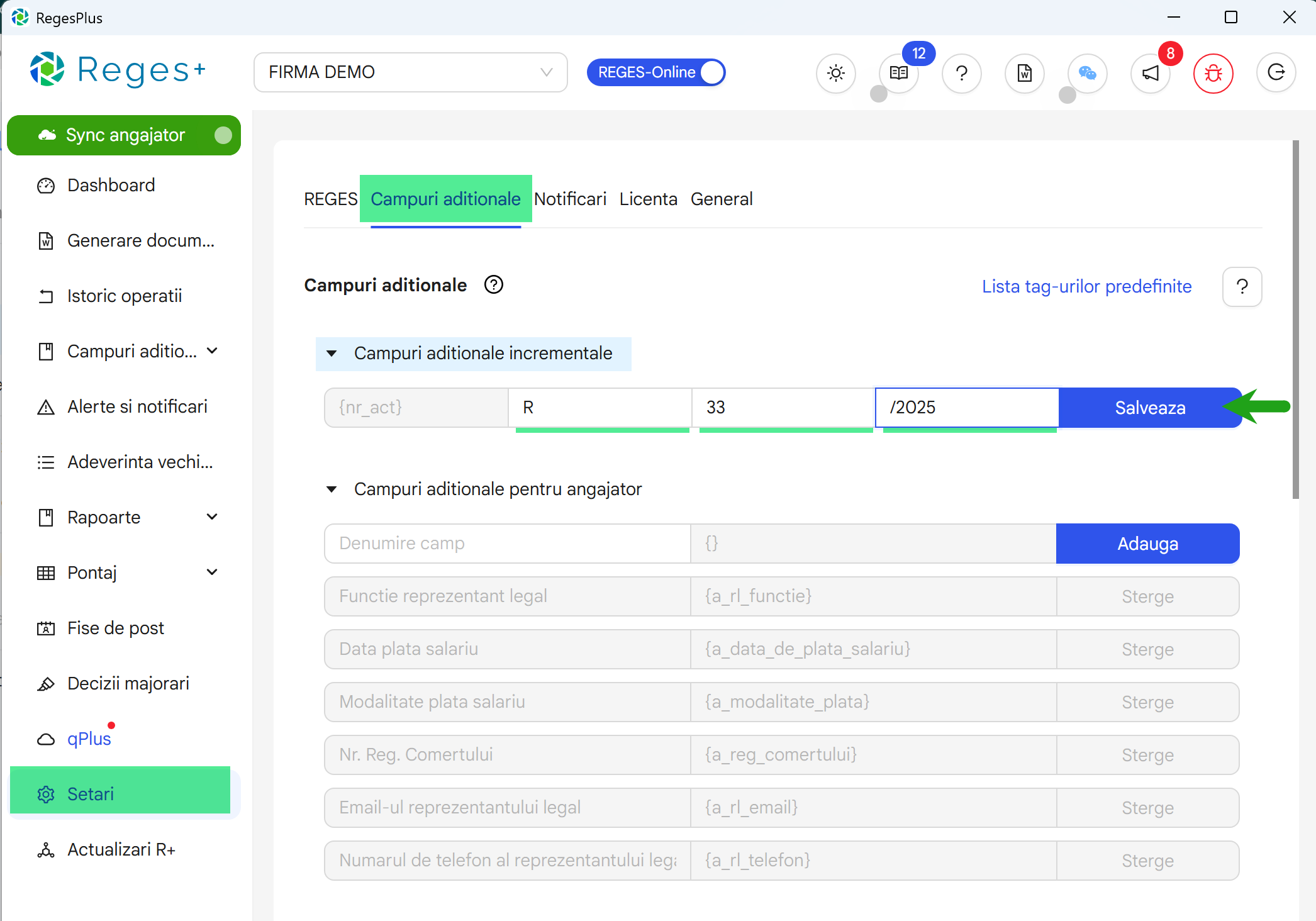Click the red bug report icon

[x=1213, y=73]
